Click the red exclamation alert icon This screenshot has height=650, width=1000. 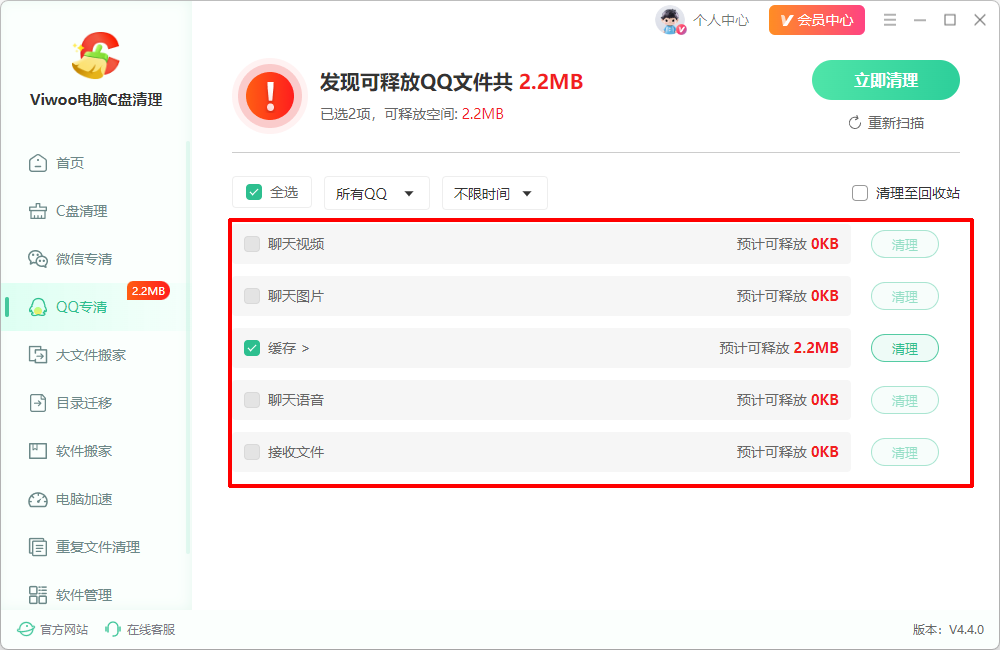270,96
